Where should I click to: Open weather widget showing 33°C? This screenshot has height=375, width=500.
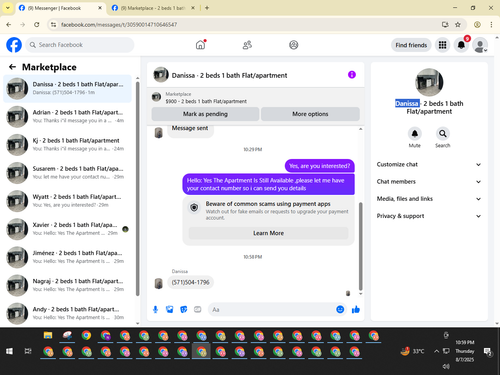tap(413, 351)
